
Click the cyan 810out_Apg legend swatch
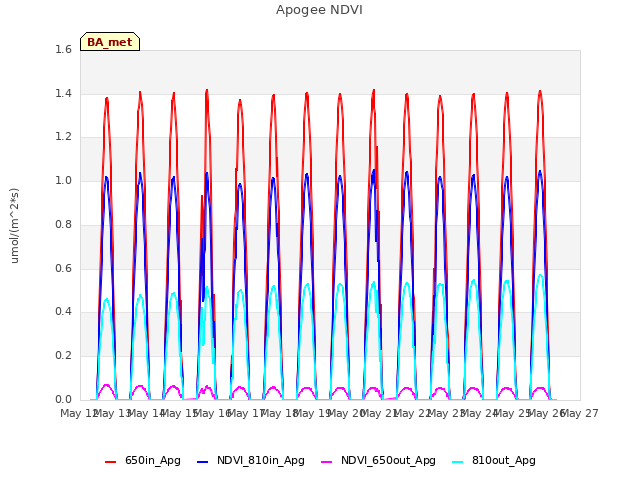[458, 462]
